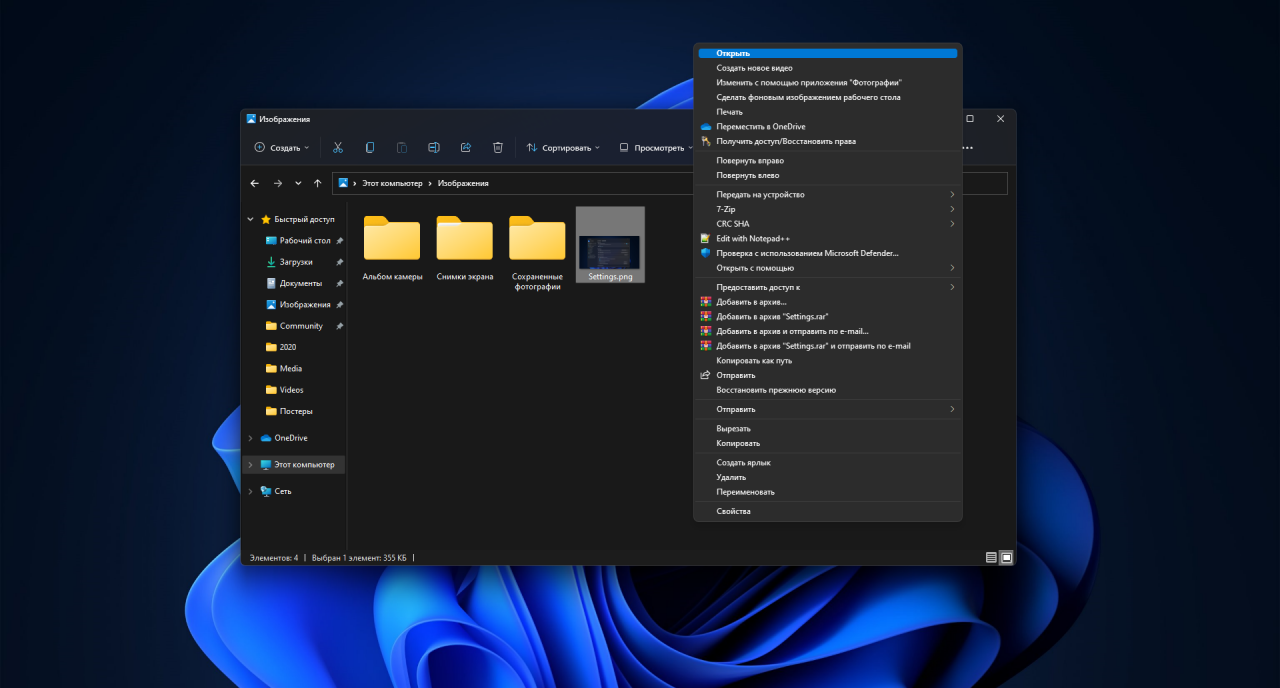Collapse the Быстрый доступ section
Viewport: 1280px width, 688px height.
click(250, 219)
